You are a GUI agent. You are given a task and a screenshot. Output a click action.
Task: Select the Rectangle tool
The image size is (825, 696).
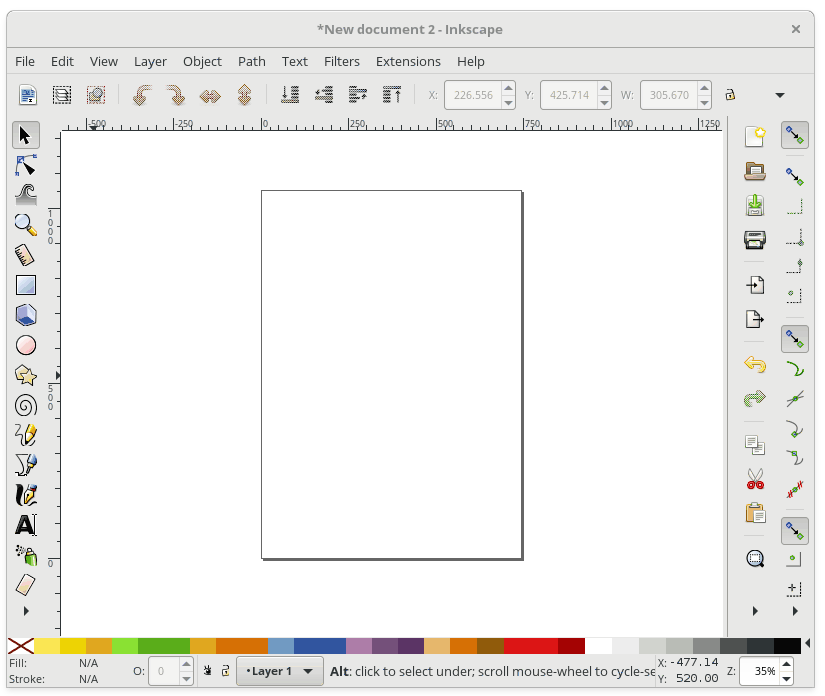26,285
